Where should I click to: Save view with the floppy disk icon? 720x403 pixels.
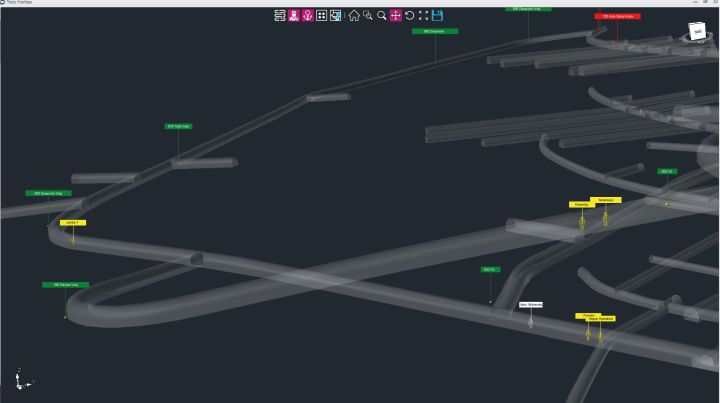(438, 16)
